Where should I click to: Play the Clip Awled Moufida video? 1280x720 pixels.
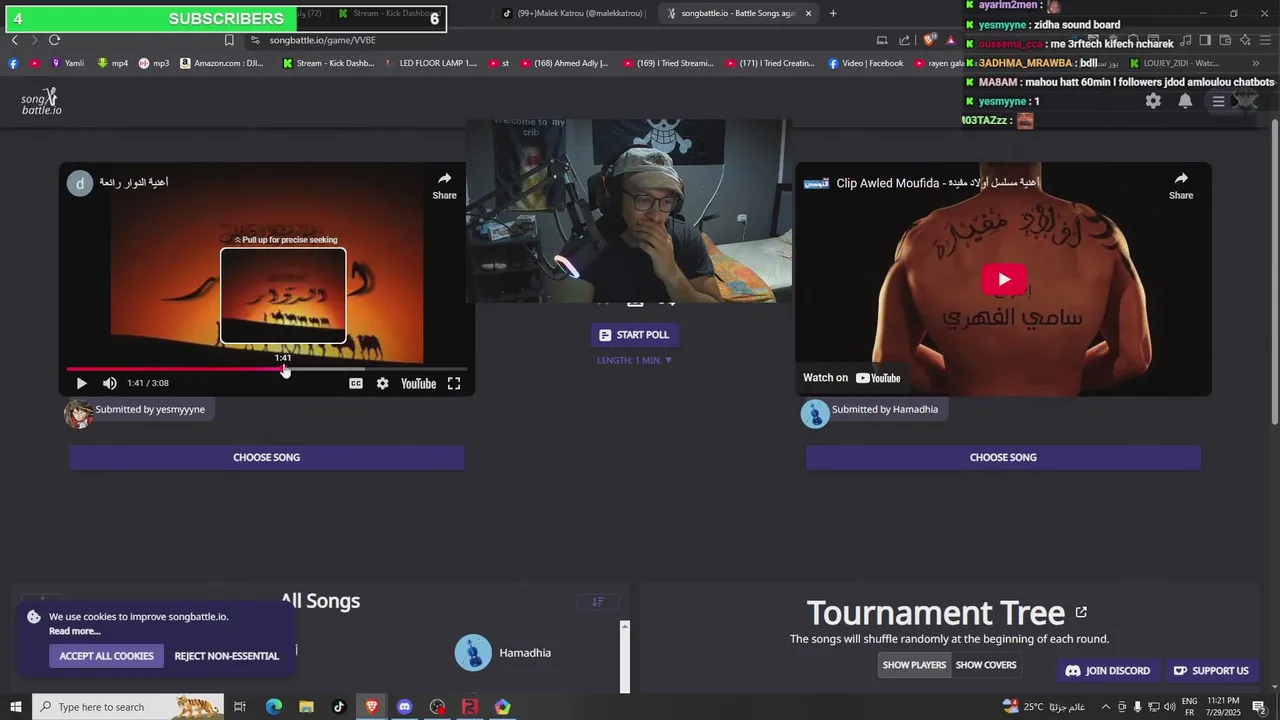1004,279
